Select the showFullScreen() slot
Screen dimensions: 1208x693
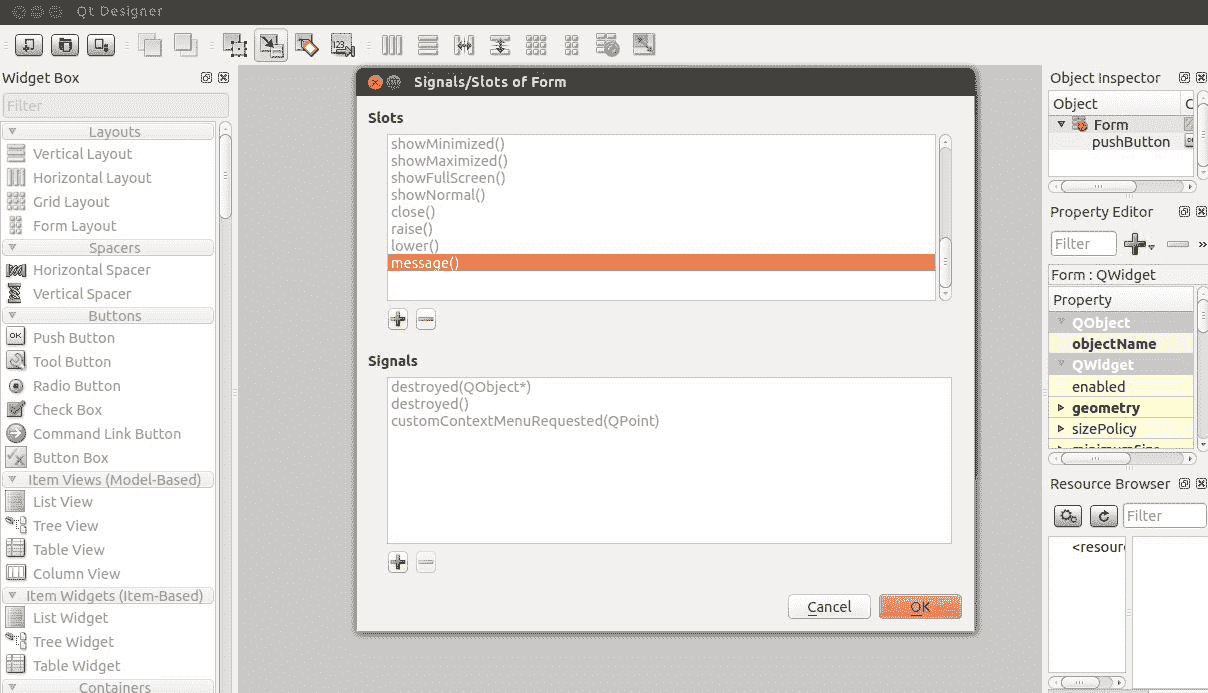click(448, 178)
